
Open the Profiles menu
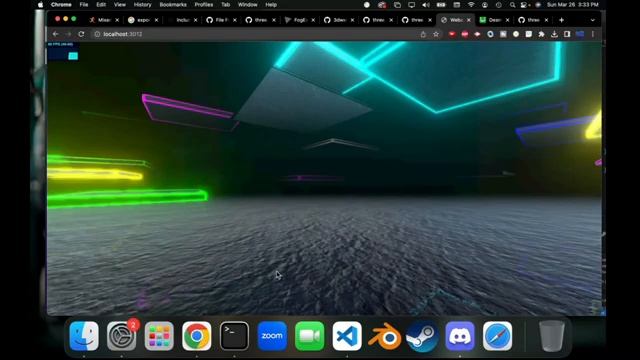[x=204, y=5]
